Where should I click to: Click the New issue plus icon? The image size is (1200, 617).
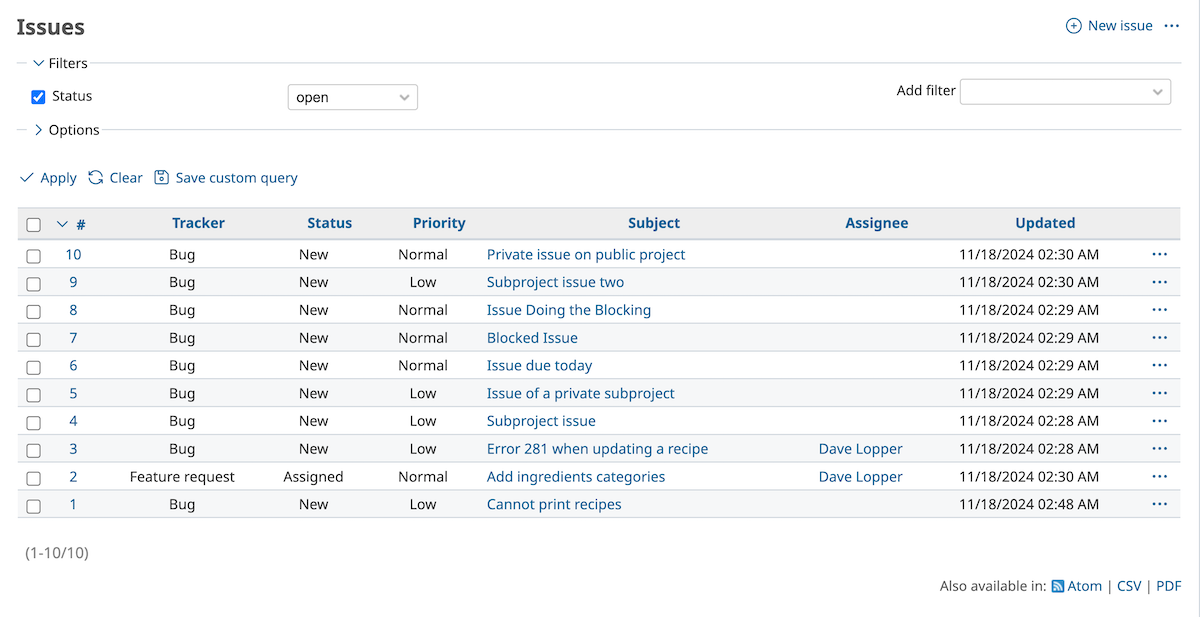click(x=1074, y=26)
